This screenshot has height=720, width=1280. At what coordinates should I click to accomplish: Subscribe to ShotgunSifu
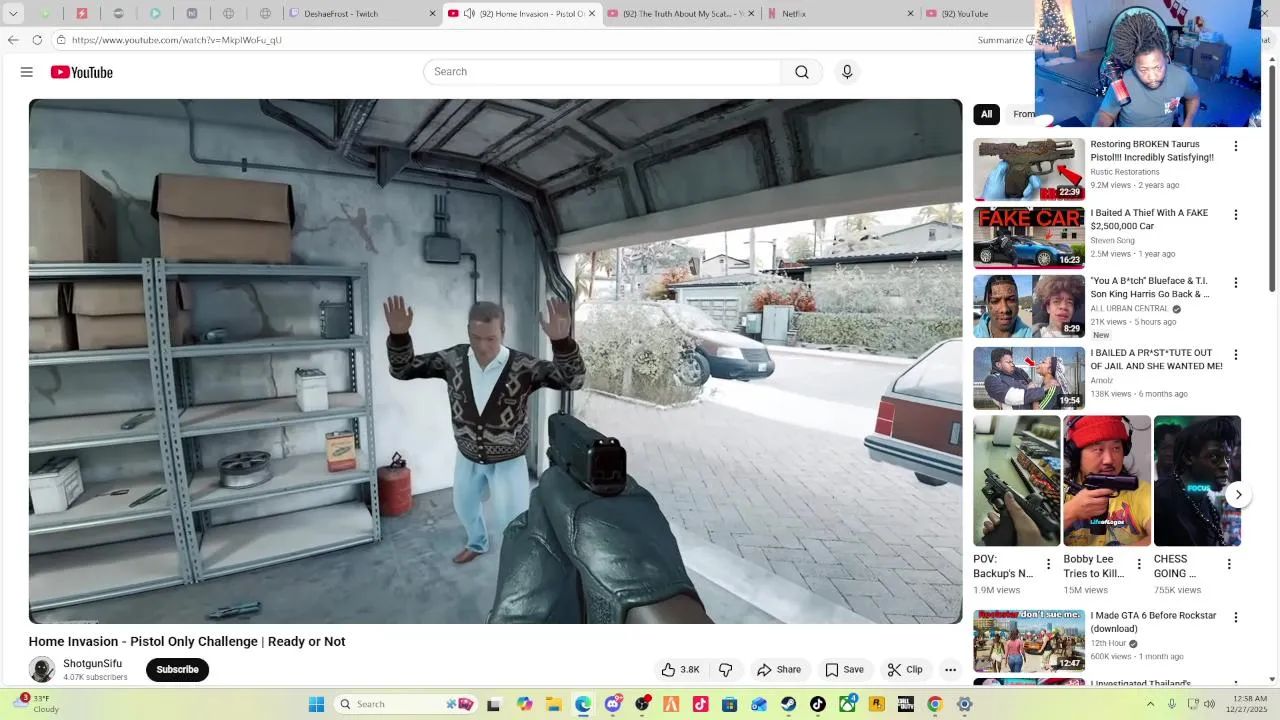(x=177, y=670)
